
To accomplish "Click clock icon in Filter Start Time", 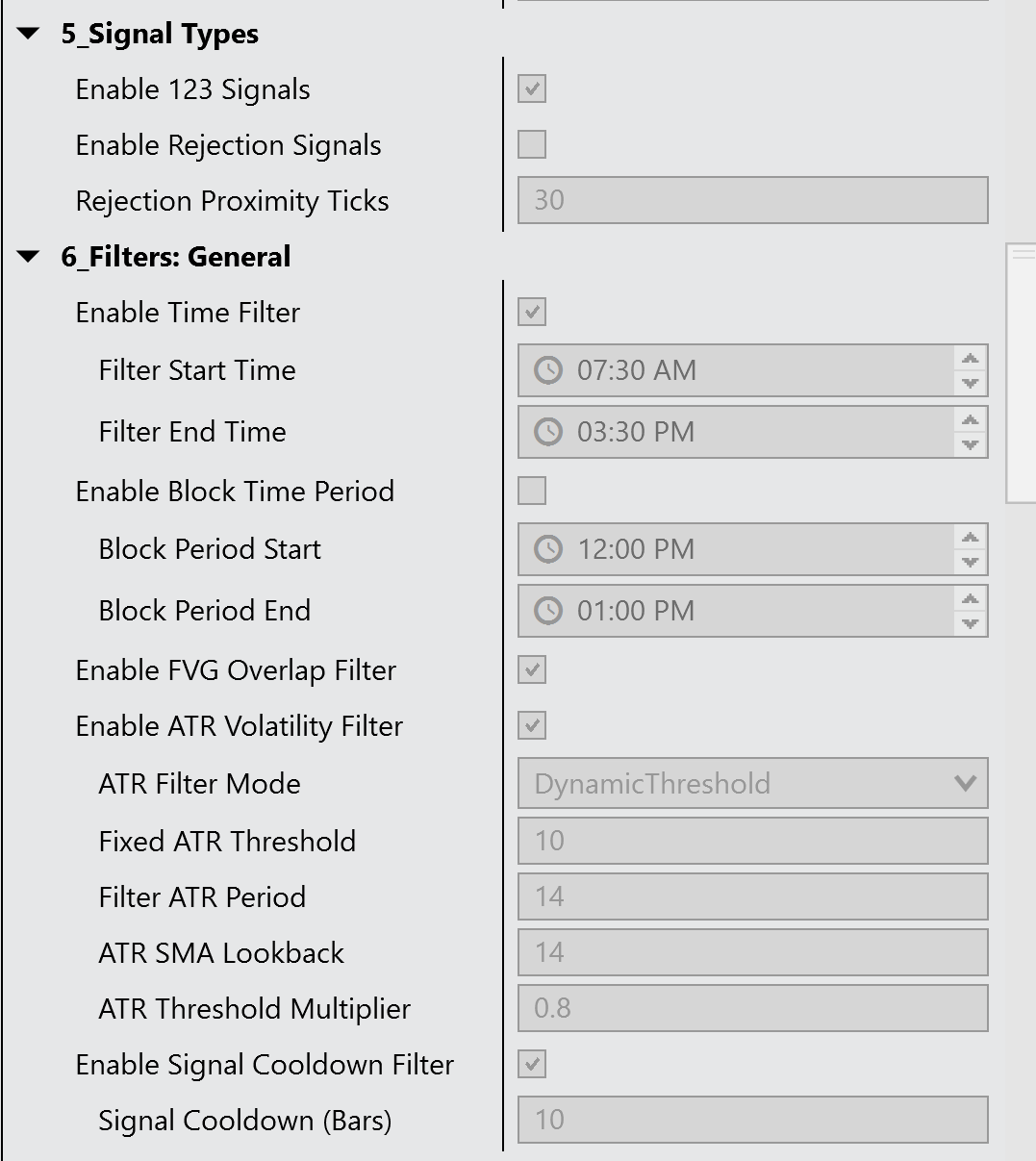I will (548, 370).
